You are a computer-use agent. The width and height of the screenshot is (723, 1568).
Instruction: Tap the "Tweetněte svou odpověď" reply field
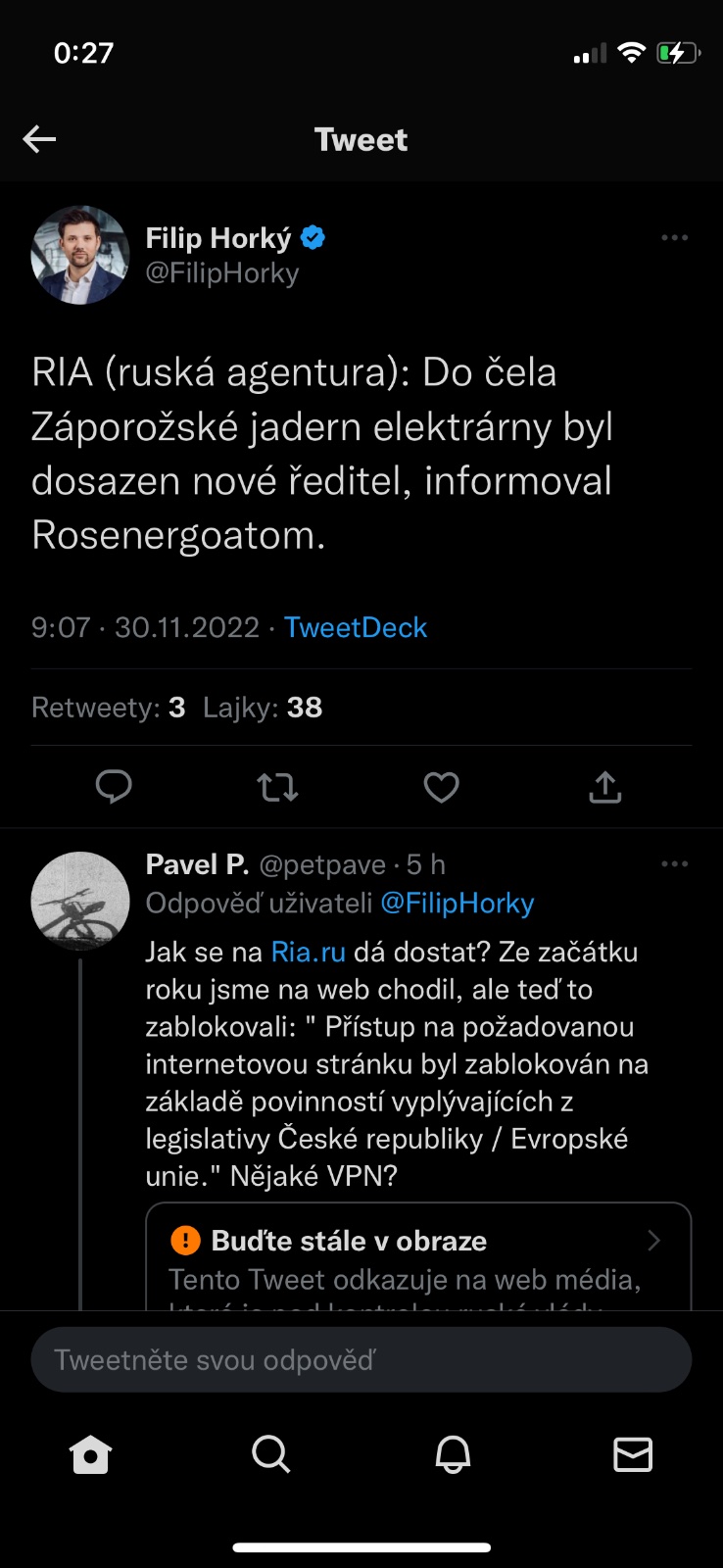pyautogui.click(x=361, y=1360)
